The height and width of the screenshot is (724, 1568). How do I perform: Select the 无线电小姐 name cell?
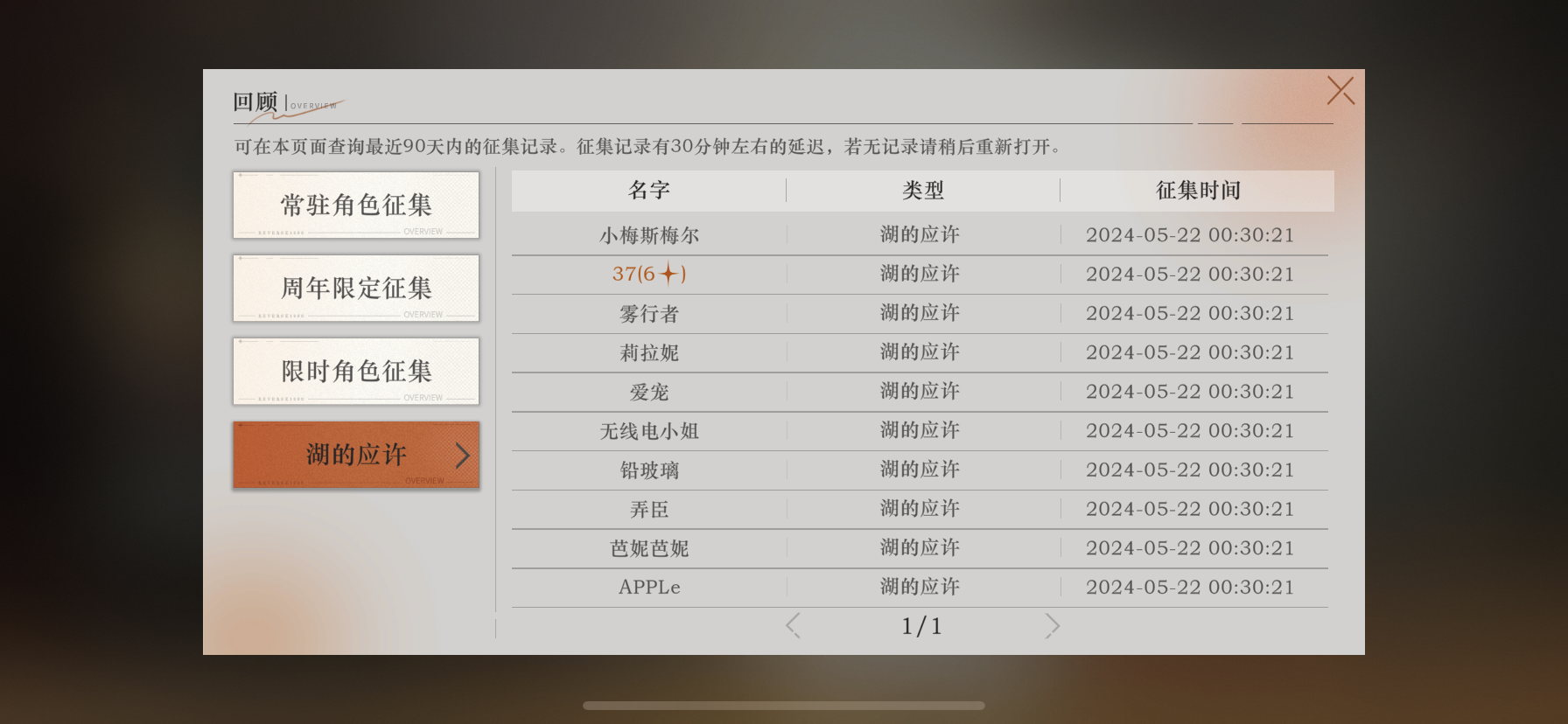[649, 431]
